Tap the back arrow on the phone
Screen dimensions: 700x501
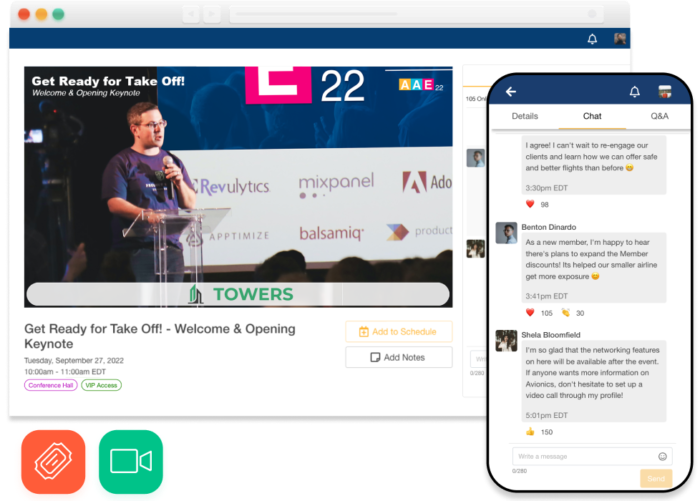(x=511, y=92)
